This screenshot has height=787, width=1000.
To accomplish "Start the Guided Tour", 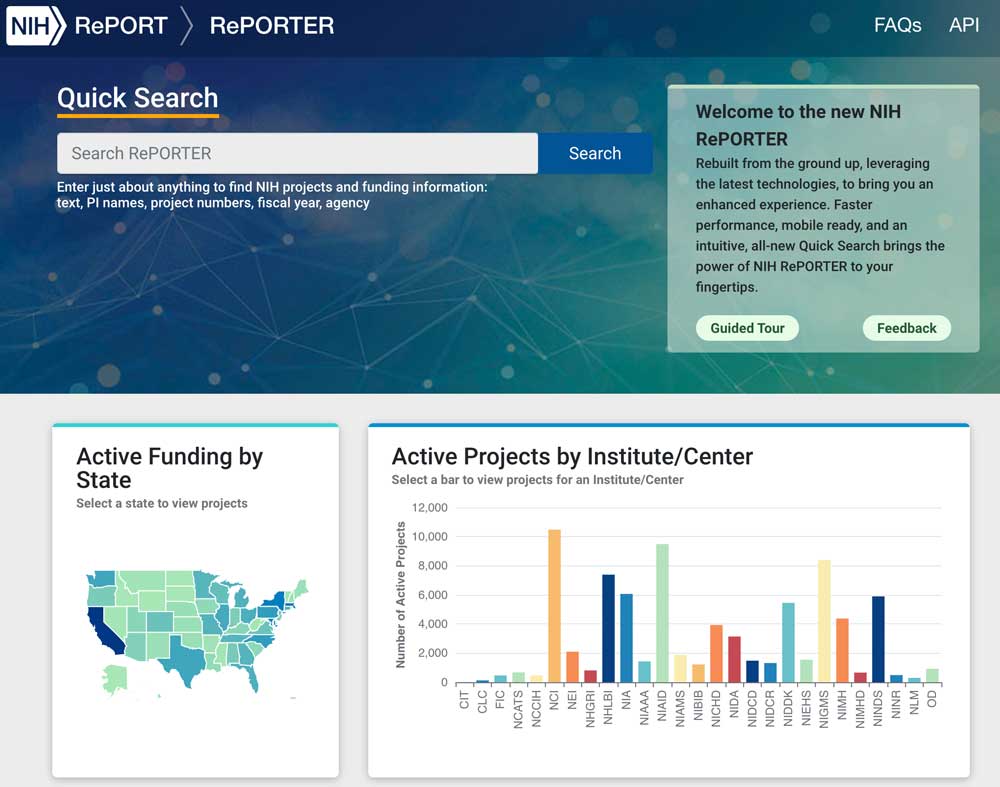I will [747, 328].
